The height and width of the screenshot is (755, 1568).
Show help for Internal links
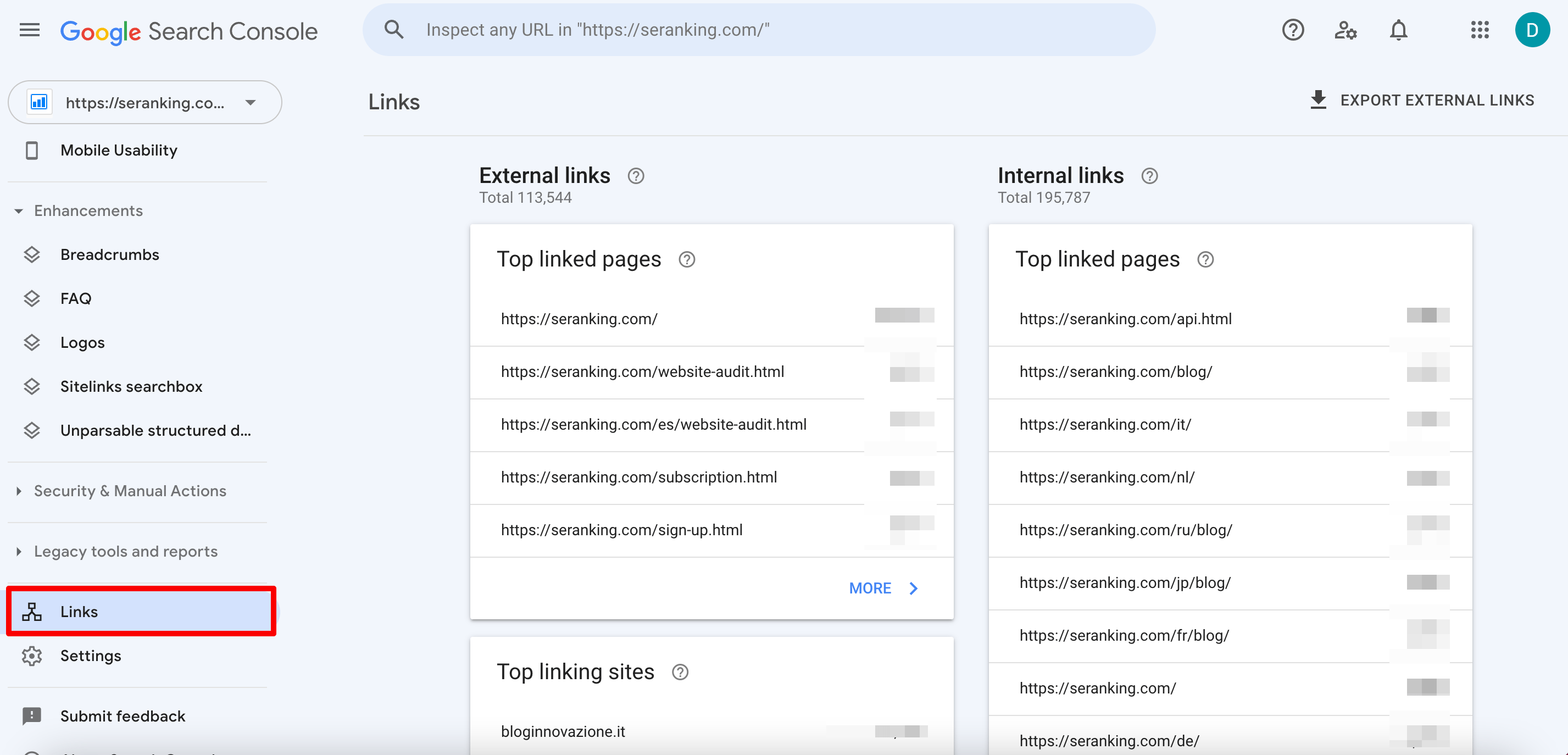[x=1149, y=176]
